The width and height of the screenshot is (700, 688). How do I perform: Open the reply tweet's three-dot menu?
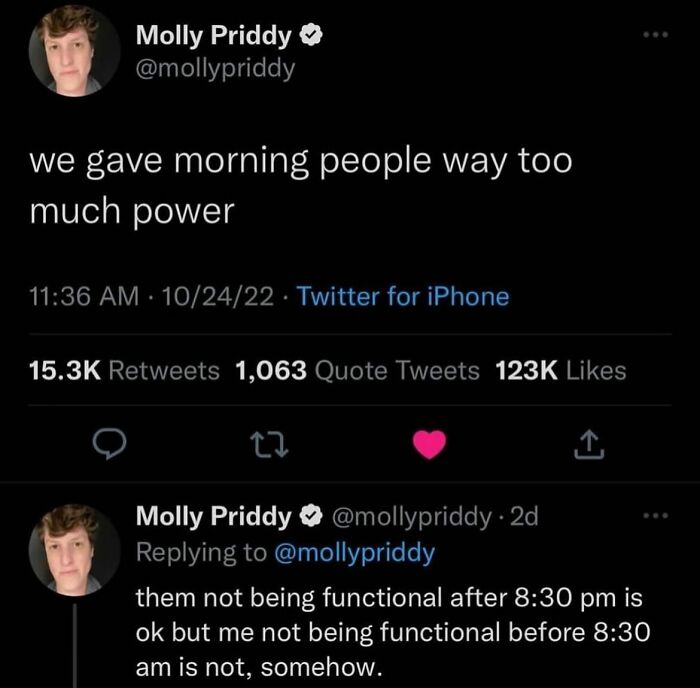coord(653,517)
